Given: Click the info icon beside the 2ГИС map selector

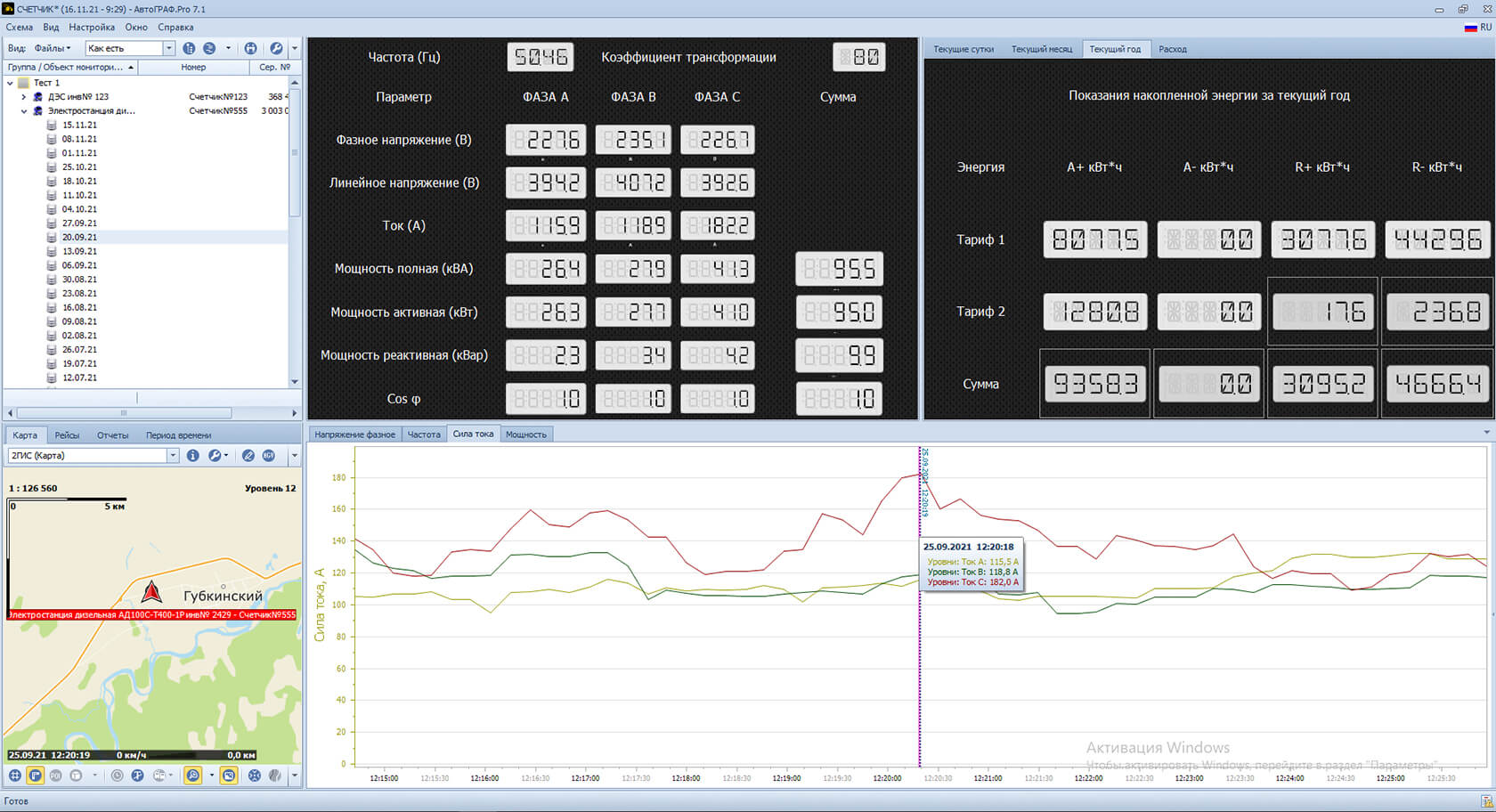Looking at the screenshot, I should [x=192, y=455].
